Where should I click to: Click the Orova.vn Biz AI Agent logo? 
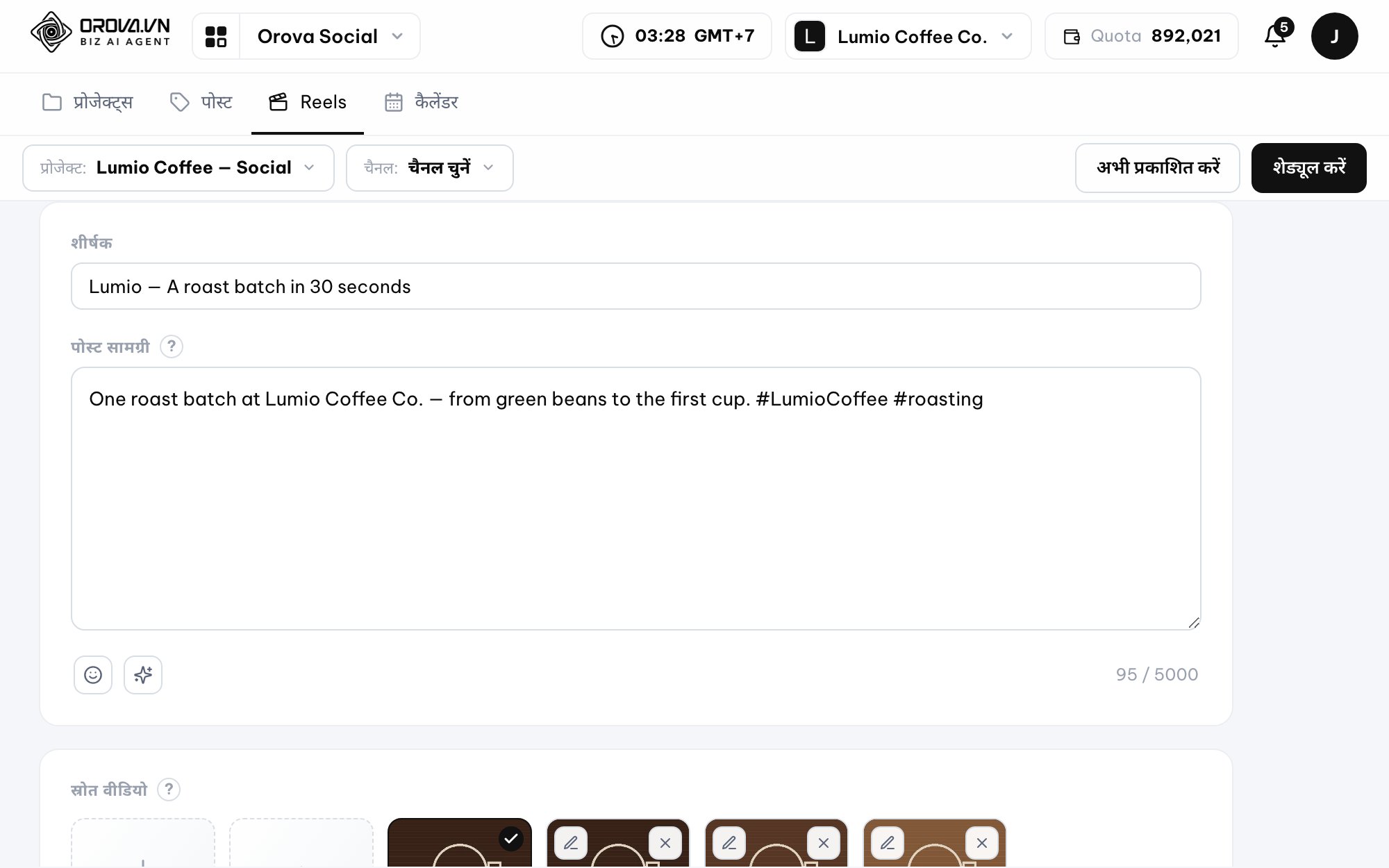pyautogui.click(x=100, y=33)
